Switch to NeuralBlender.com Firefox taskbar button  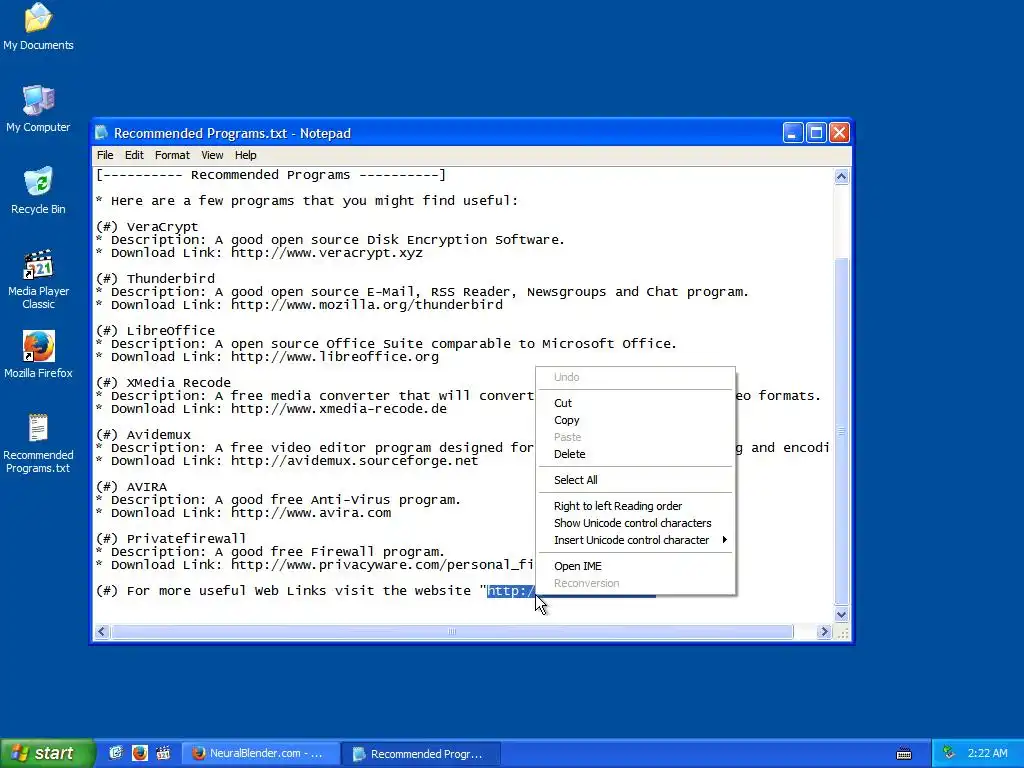point(259,754)
